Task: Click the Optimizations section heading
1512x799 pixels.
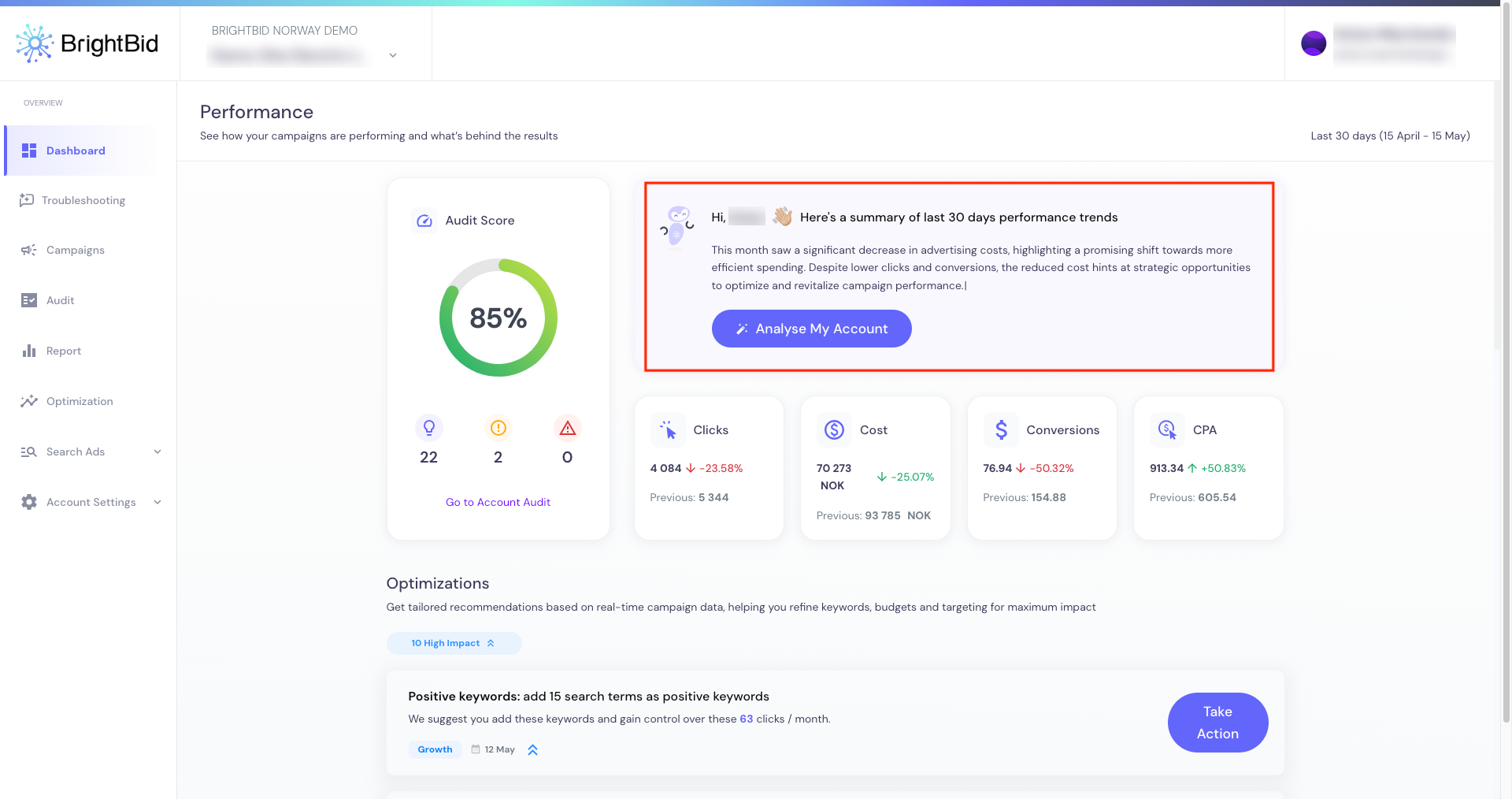Action: (437, 583)
